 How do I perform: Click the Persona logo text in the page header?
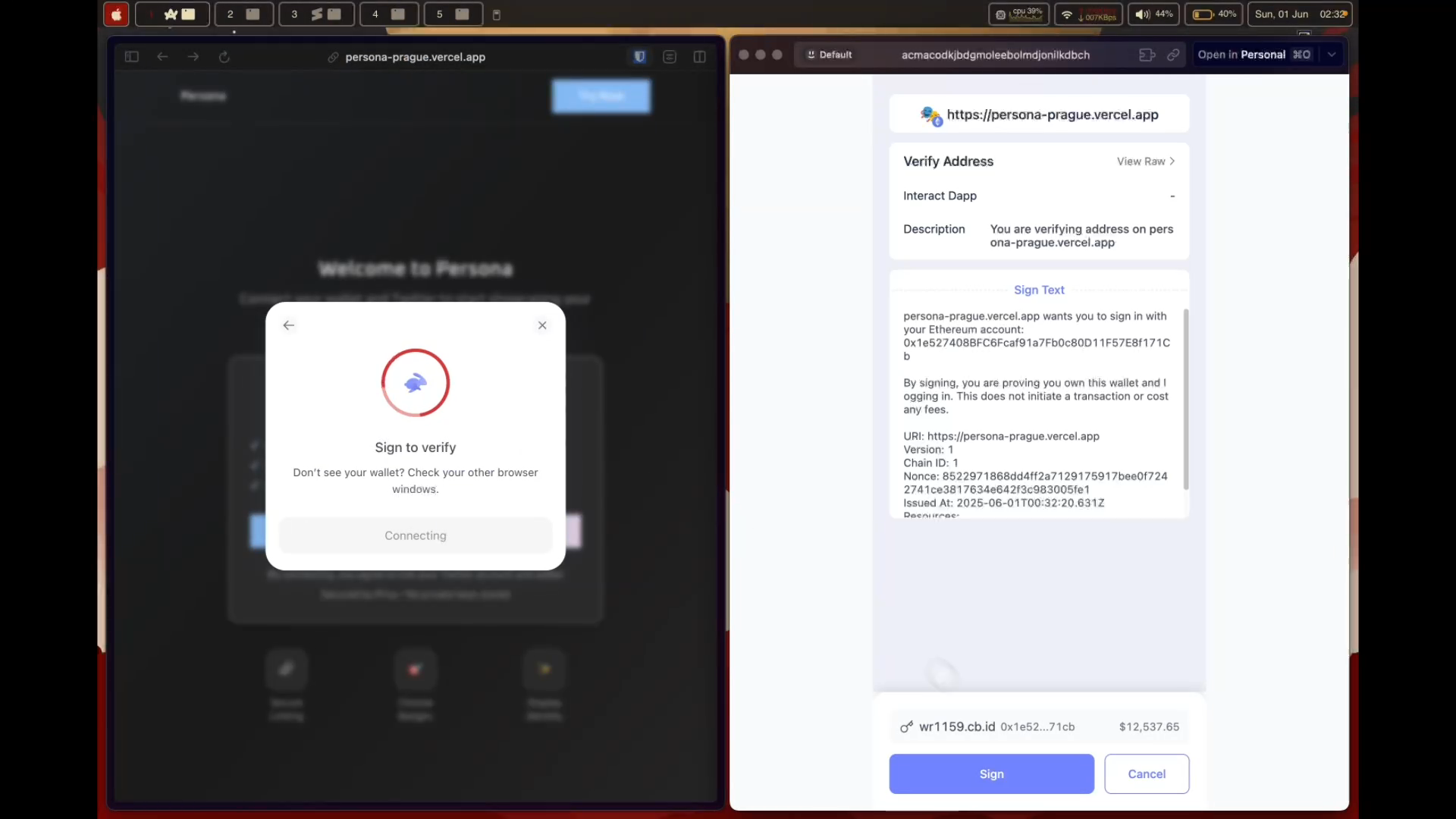point(203,96)
